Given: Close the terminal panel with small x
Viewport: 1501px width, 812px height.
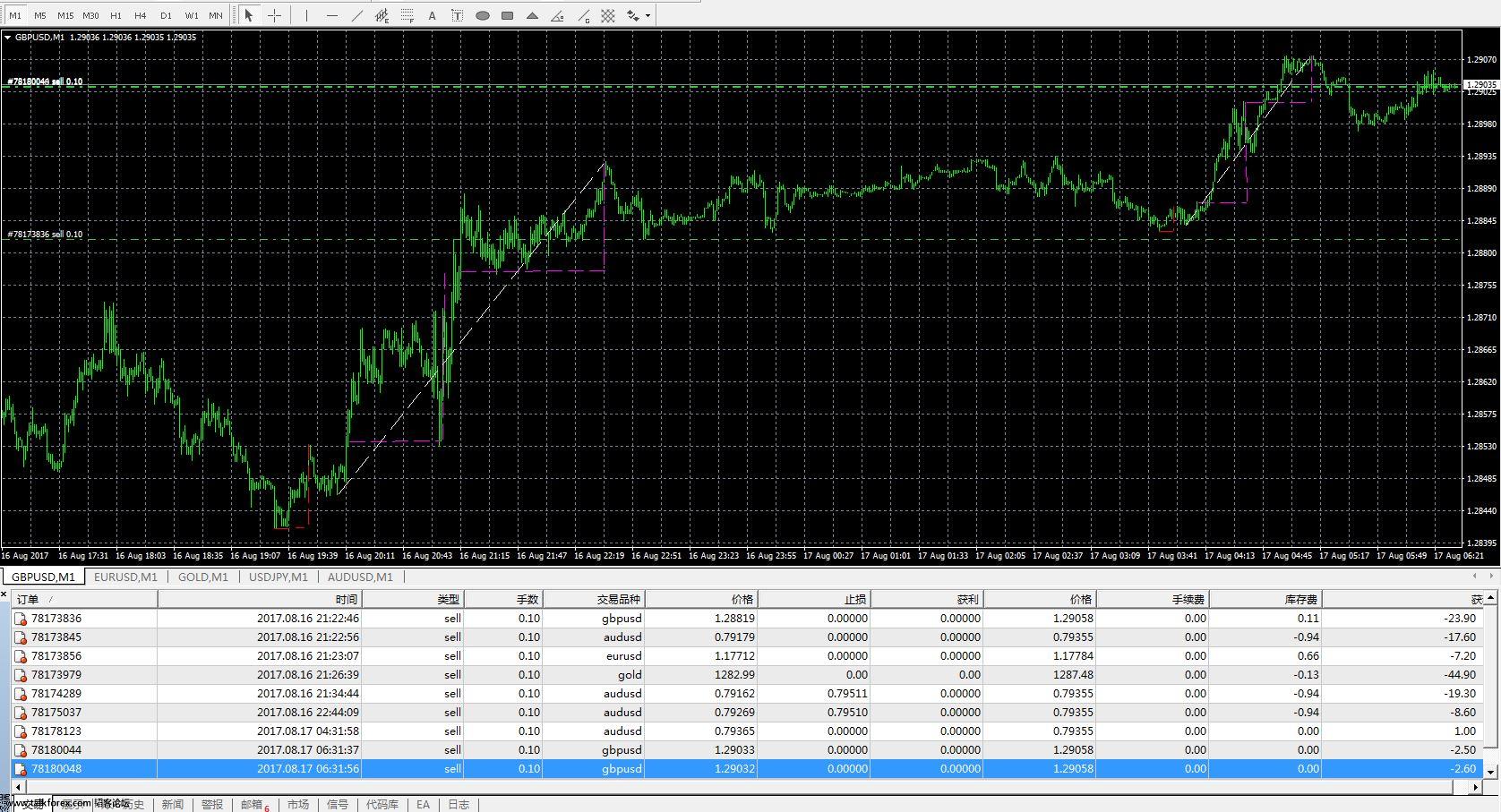Looking at the screenshot, I should point(4,594).
